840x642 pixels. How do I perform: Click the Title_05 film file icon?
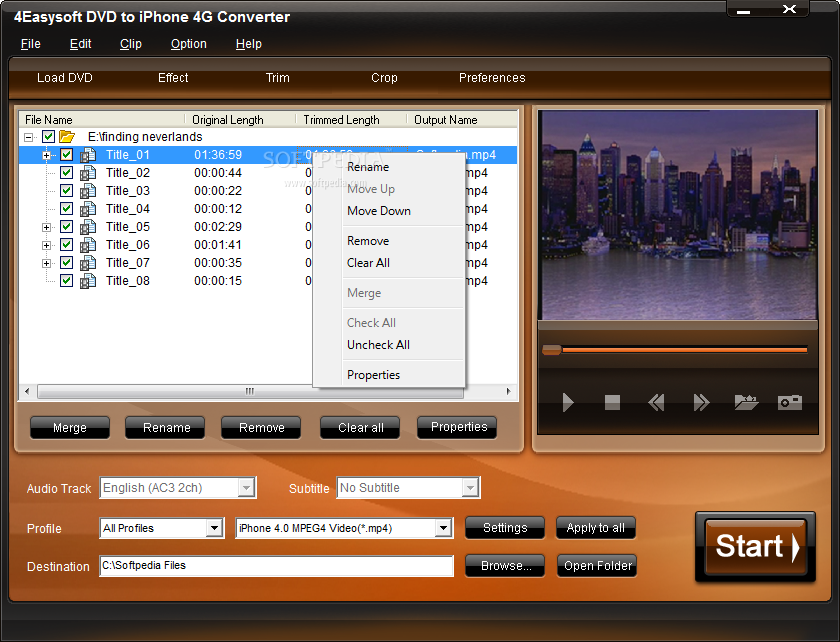pyautogui.click(x=88, y=227)
